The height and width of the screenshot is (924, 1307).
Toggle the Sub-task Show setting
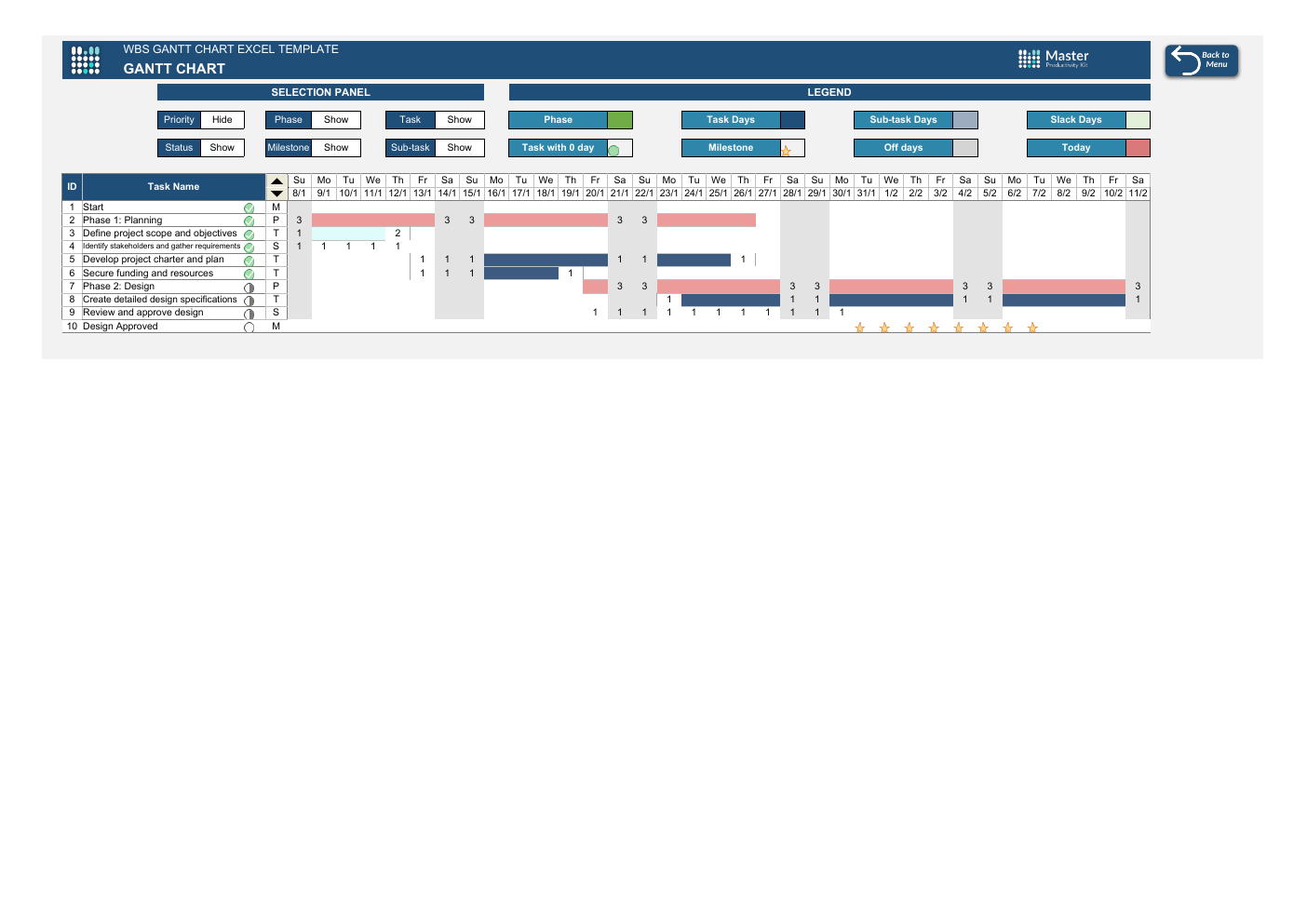[x=460, y=148]
